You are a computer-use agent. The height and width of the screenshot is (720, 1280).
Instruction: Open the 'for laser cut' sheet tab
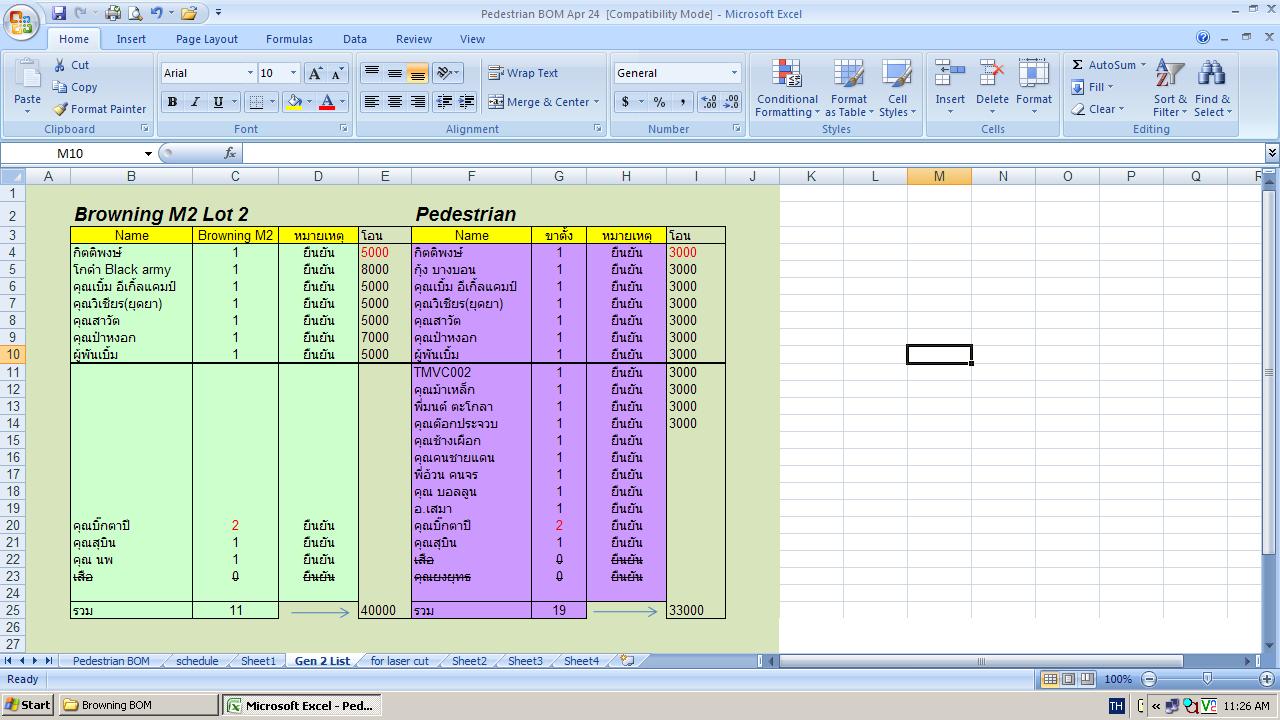pos(399,661)
